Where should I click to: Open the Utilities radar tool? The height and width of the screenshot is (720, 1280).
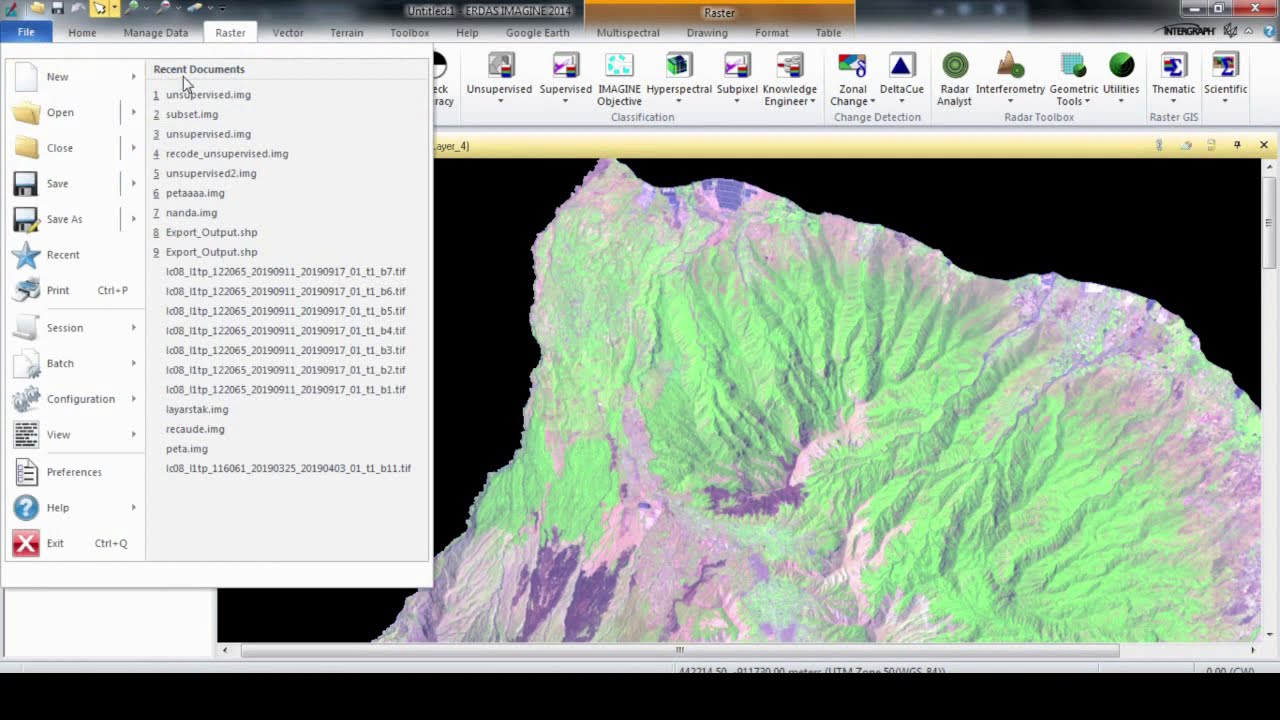click(x=1121, y=78)
